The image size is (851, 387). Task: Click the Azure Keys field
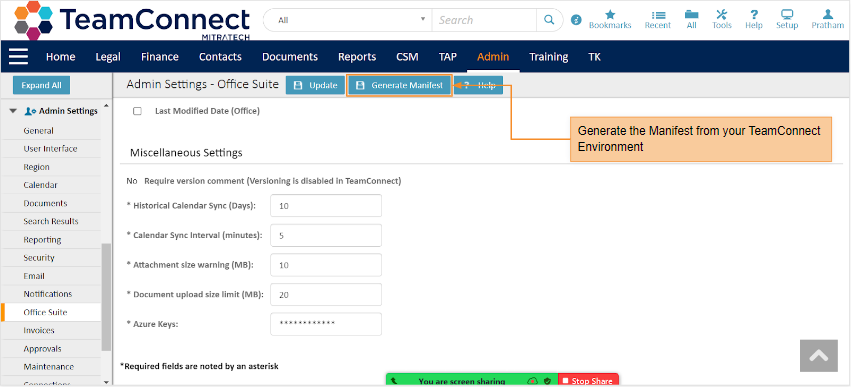tap(326, 324)
